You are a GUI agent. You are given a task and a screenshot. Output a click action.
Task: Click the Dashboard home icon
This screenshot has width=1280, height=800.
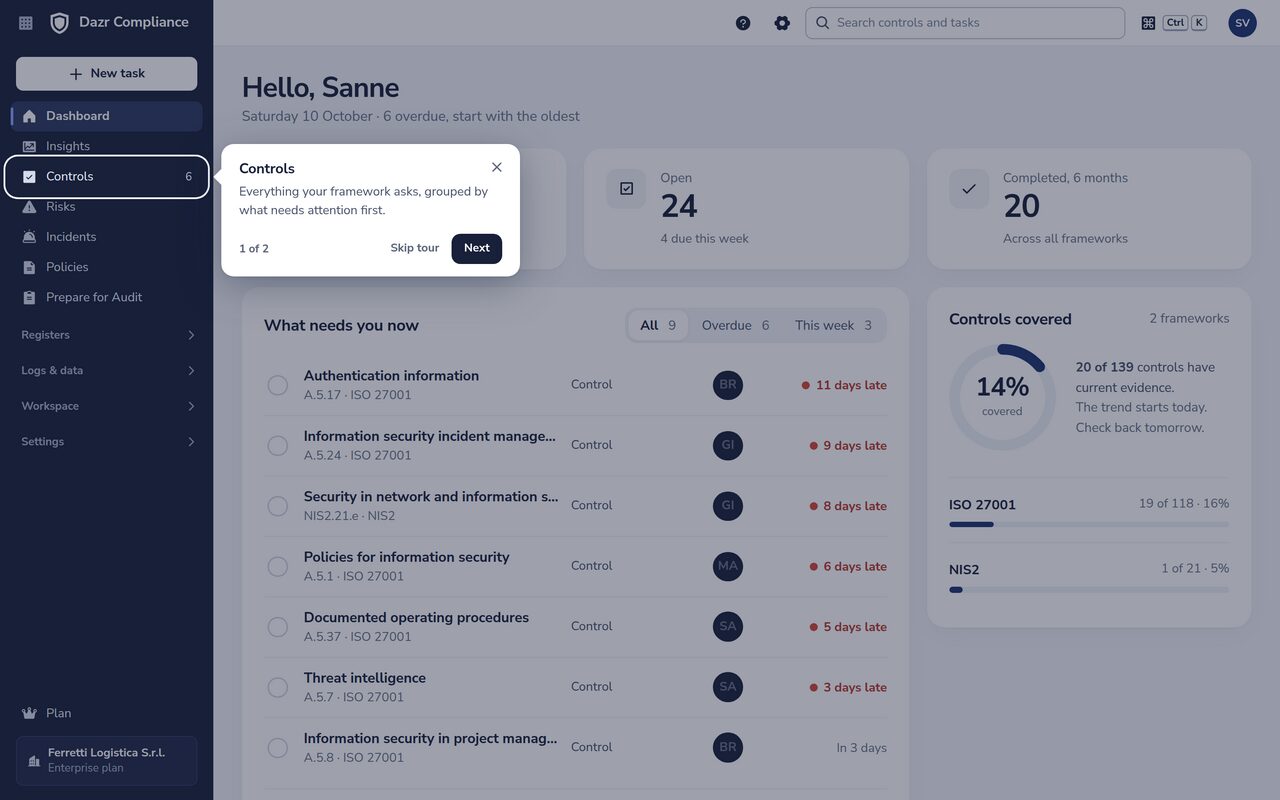(x=29, y=116)
